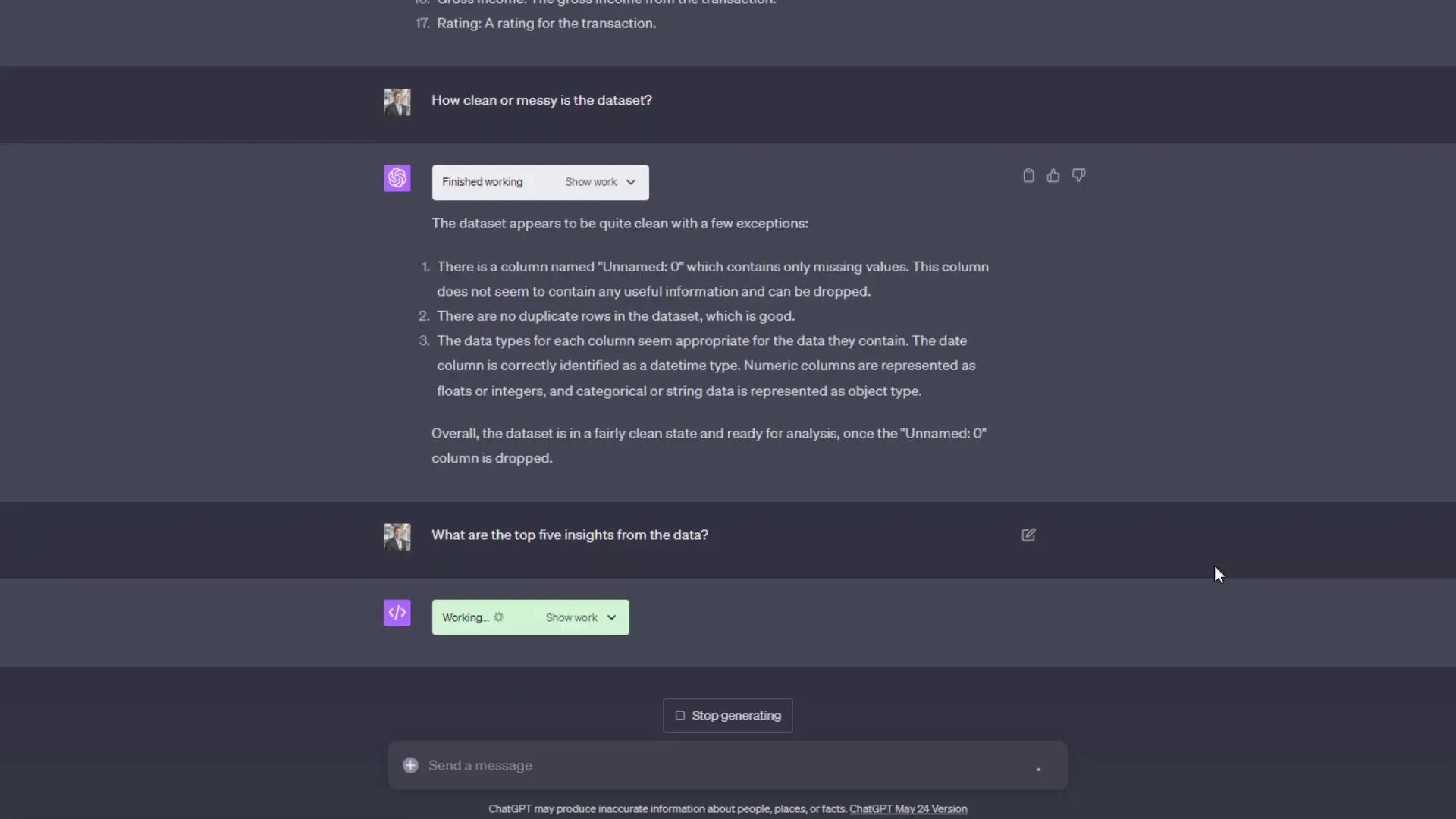Image resolution: width=1456 pixels, height=819 pixels.
Task: Edit the top five insights message
Action: pyautogui.click(x=1028, y=535)
